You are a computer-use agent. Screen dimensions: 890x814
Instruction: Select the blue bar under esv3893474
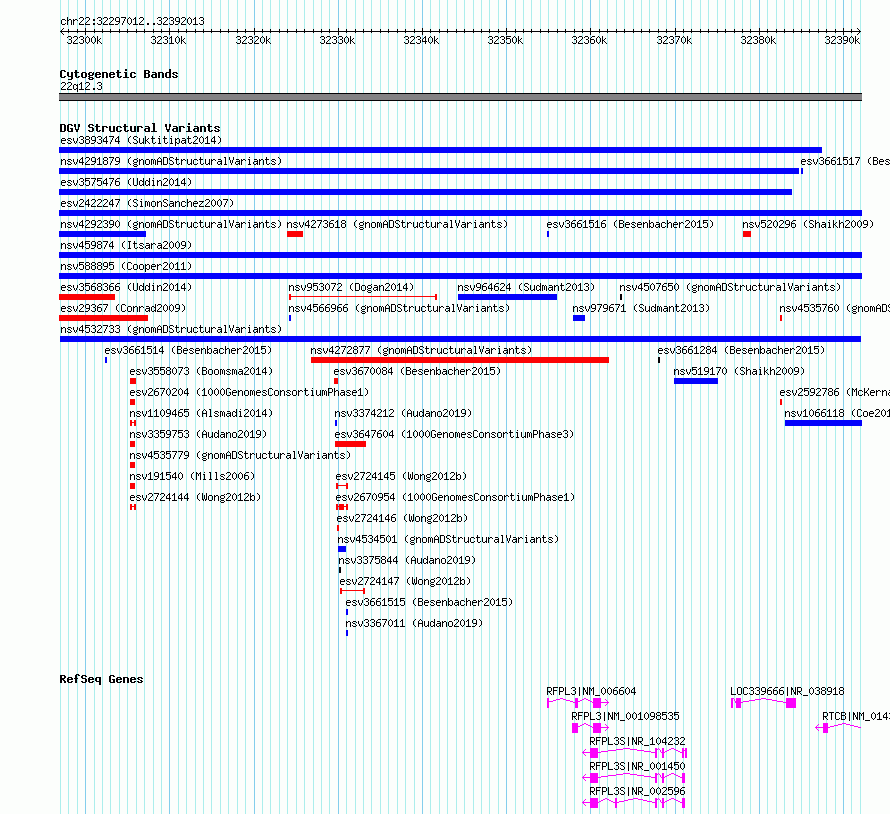tap(440, 150)
